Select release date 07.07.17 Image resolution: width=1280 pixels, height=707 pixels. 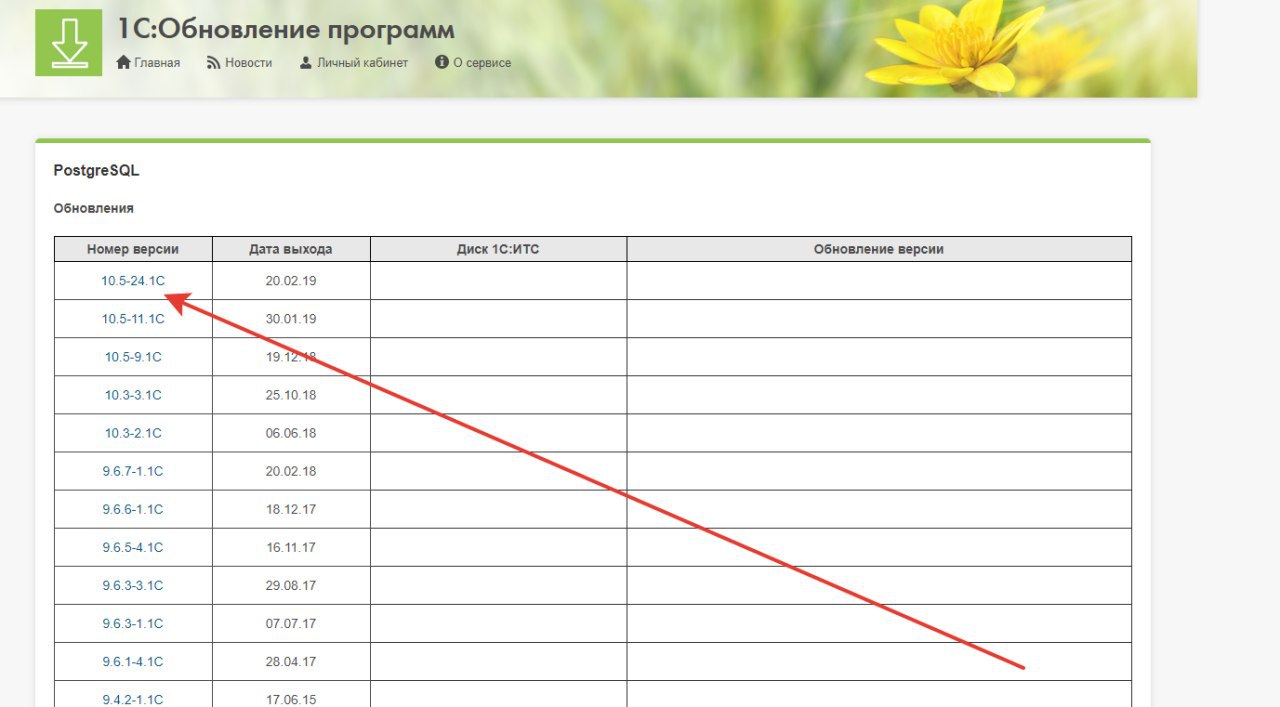291,623
